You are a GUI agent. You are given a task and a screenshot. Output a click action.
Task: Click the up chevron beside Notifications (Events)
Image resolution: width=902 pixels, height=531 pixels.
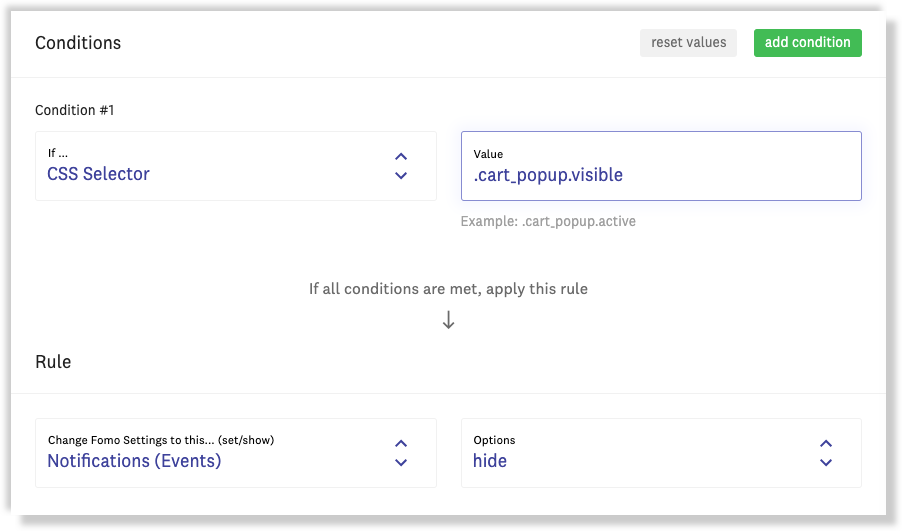point(401,443)
